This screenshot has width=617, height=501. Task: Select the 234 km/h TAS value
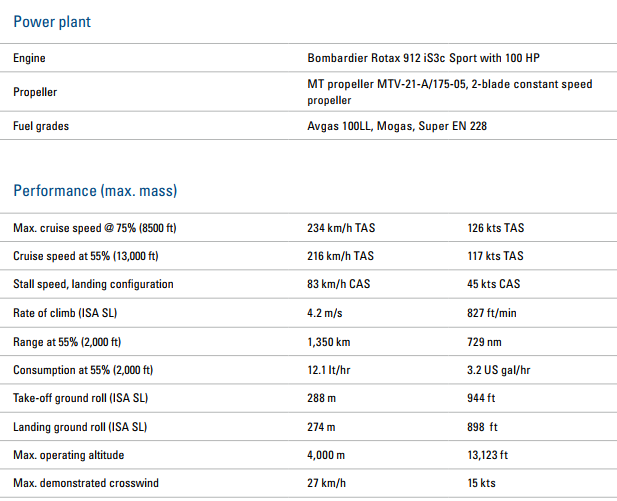click(x=341, y=228)
